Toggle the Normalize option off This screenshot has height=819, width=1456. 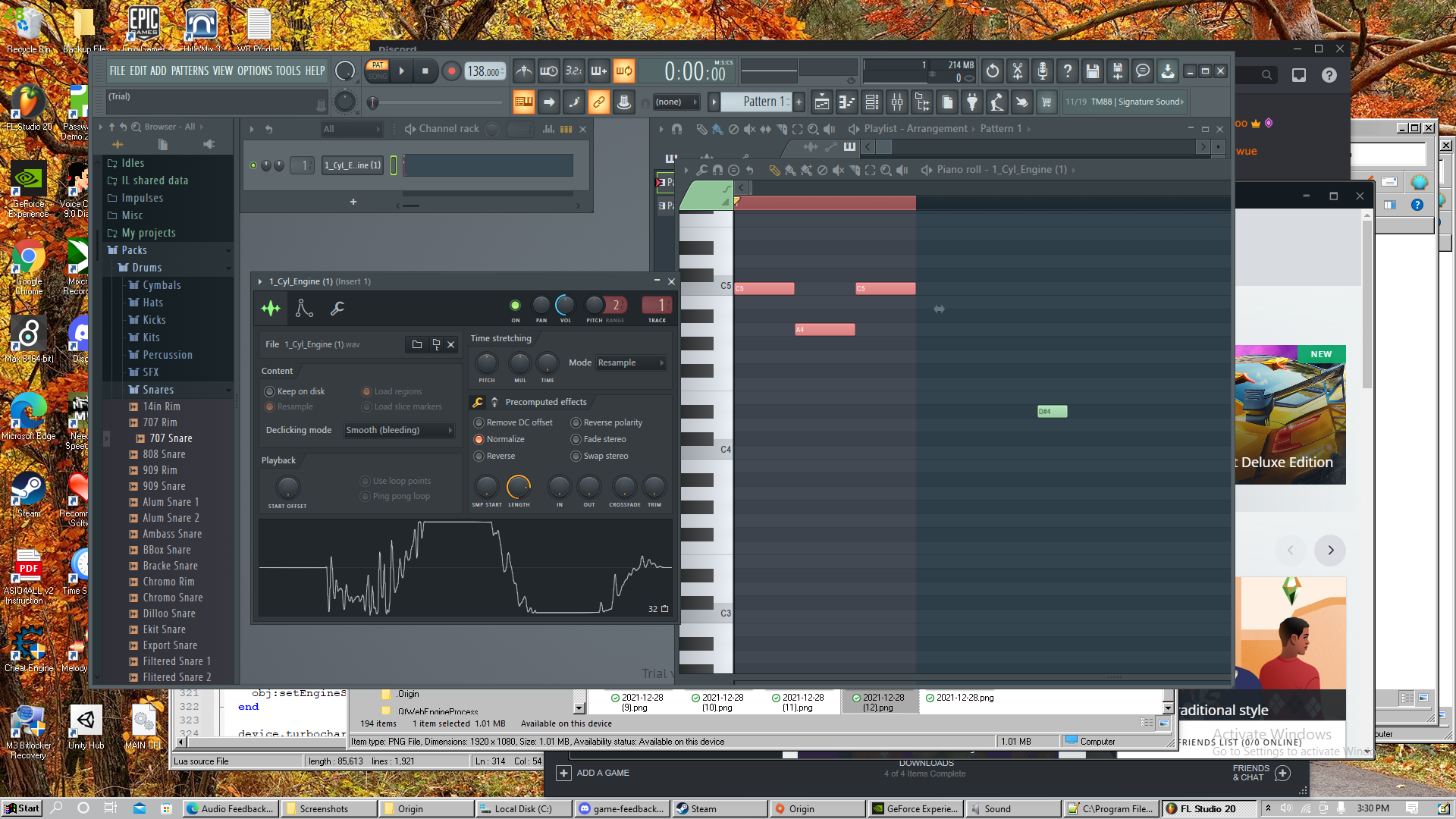pos(479,439)
